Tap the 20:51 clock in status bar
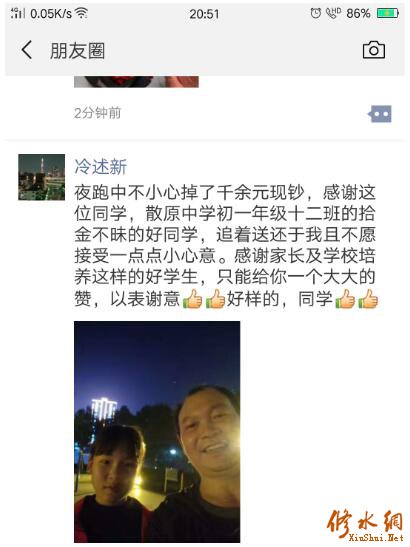The width and height of the screenshot is (410, 547). point(204,14)
